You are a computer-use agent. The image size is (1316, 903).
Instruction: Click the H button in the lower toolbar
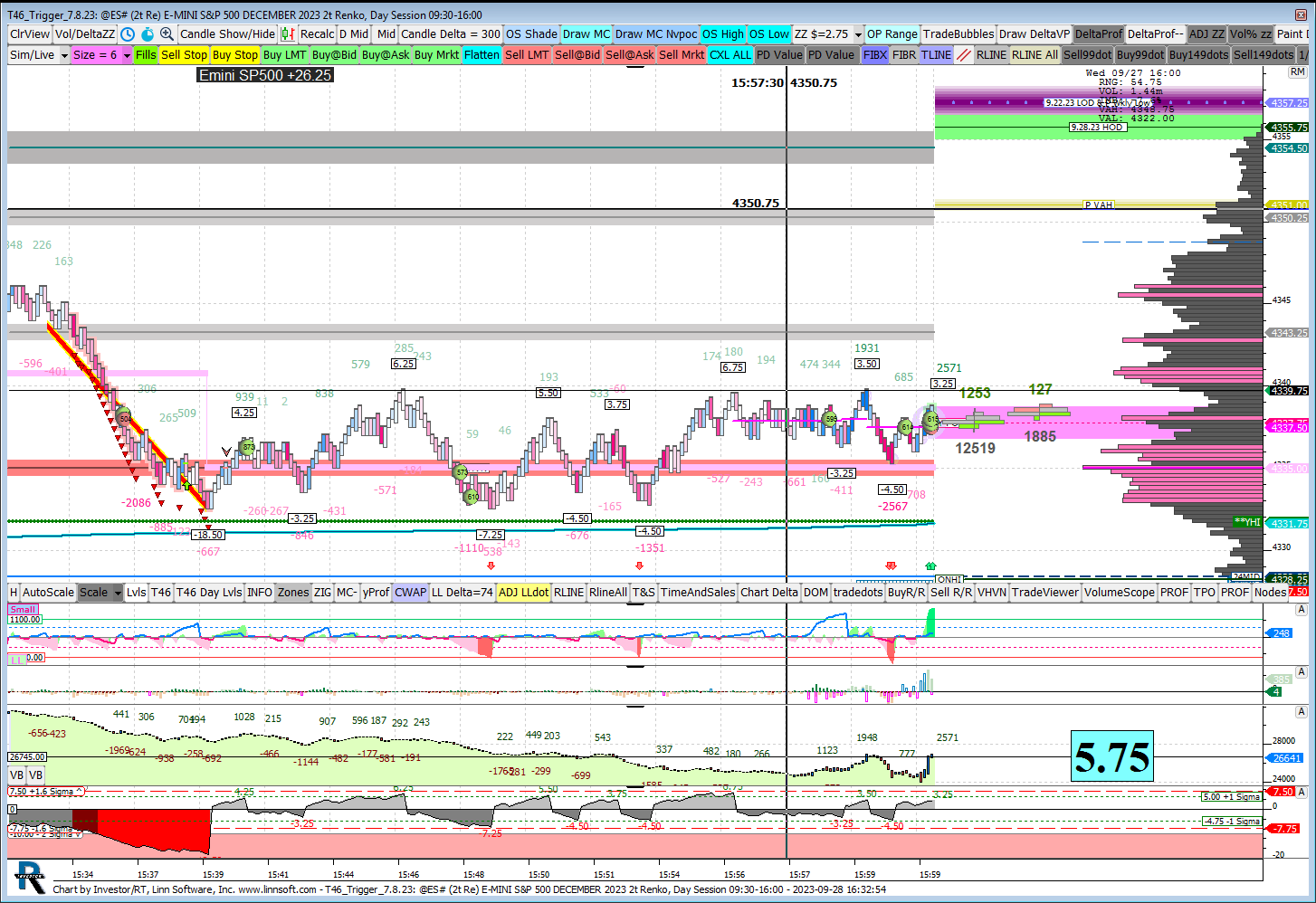point(14,592)
